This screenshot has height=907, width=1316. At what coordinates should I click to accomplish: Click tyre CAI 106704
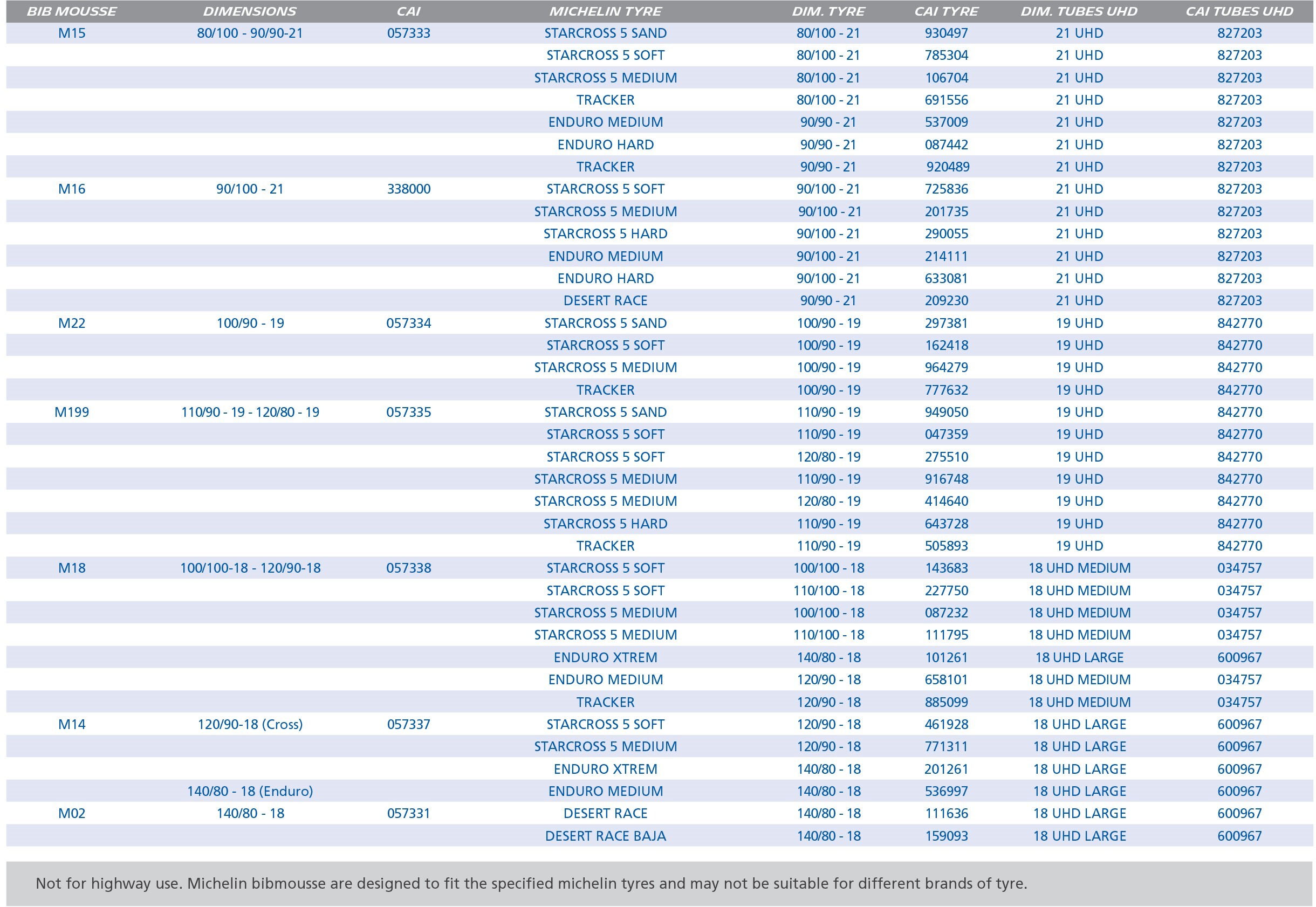coord(946,77)
